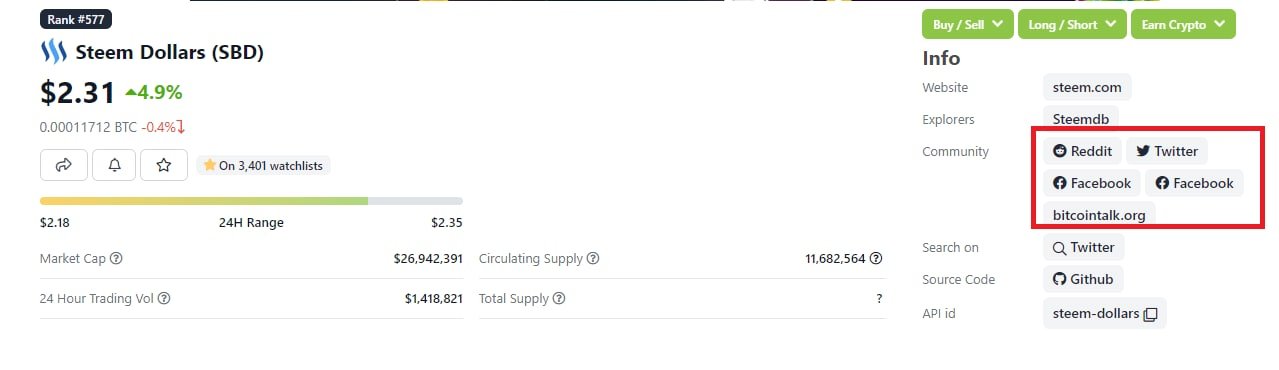Click the Steem Dollars logo icon
Image resolution: width=1279 pixels, height=370 pixels.
click(x=53, y=52)
